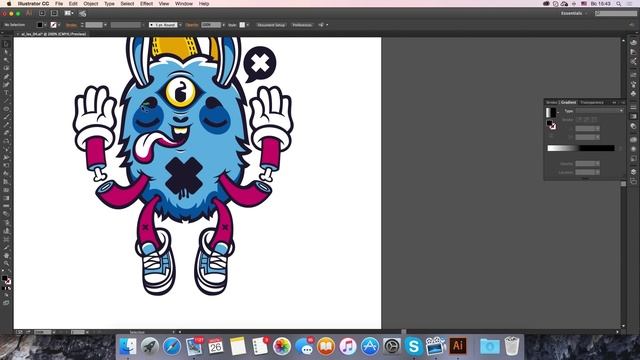The image size is (640, 360).
Task: Click the Style swatch in control bar
Action: [x=242, y=25]
